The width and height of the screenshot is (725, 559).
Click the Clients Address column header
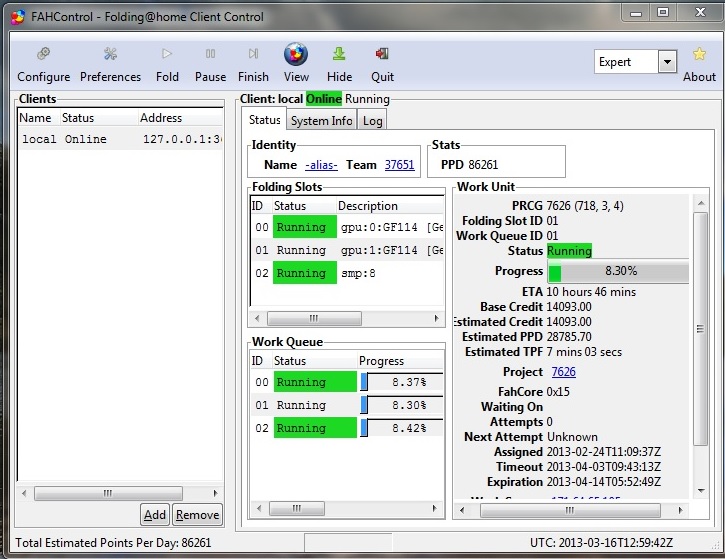pyautogui.click(x=180, y=117)
